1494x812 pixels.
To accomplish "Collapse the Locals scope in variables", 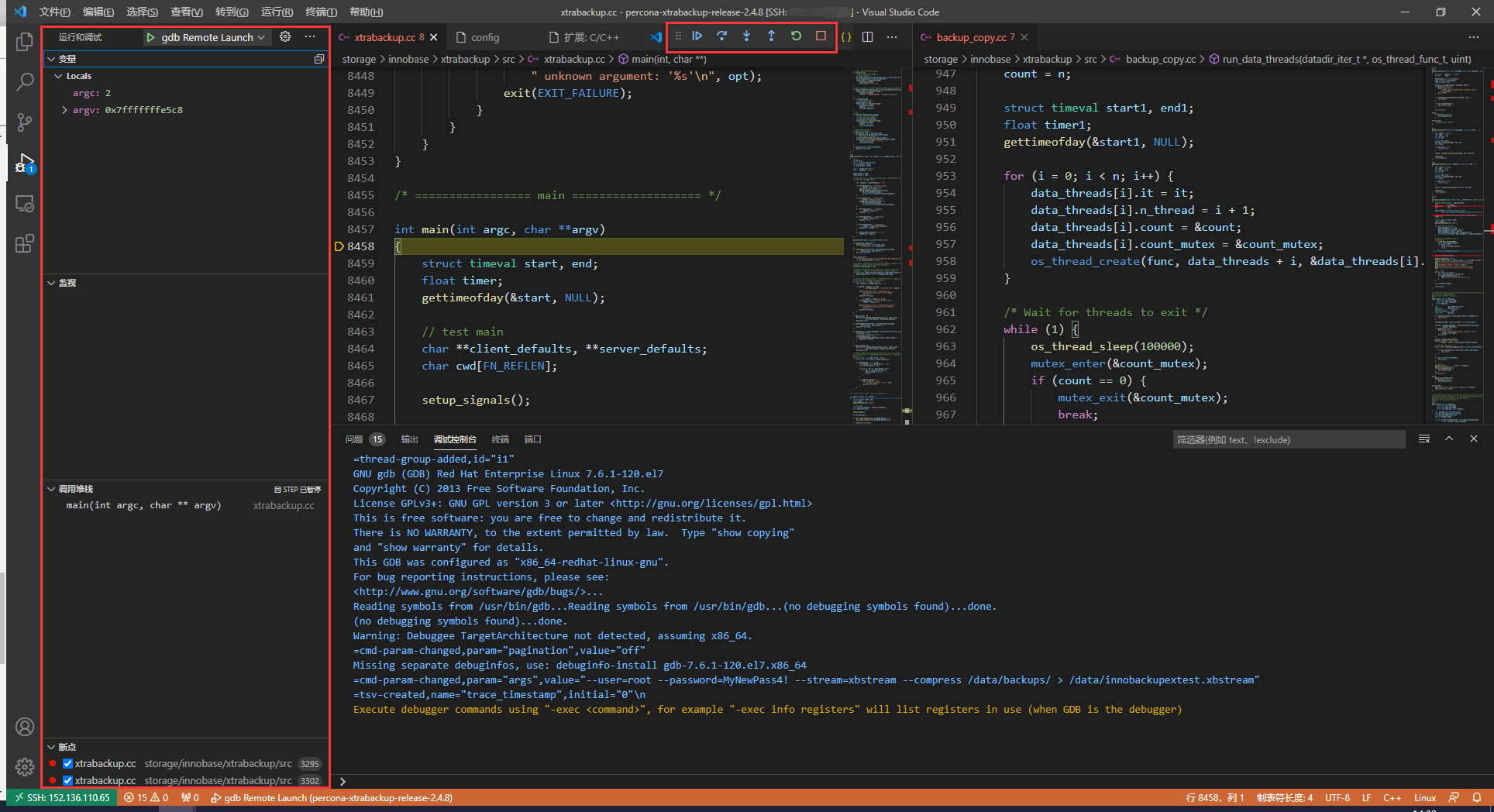I will 58,76.
